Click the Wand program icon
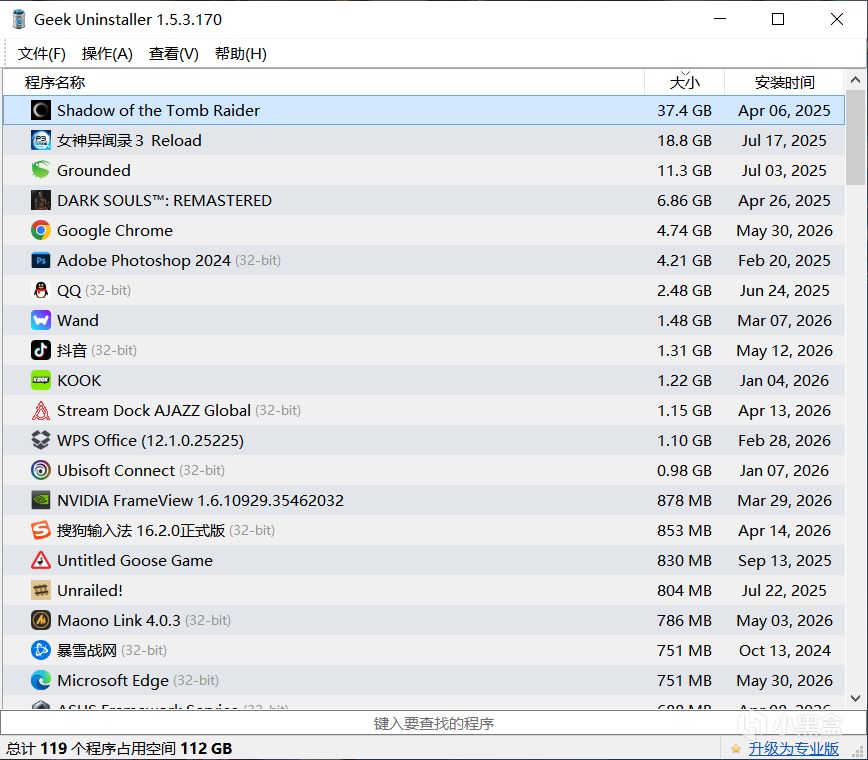This screenshot has width=868, height=760. [40, 320]
